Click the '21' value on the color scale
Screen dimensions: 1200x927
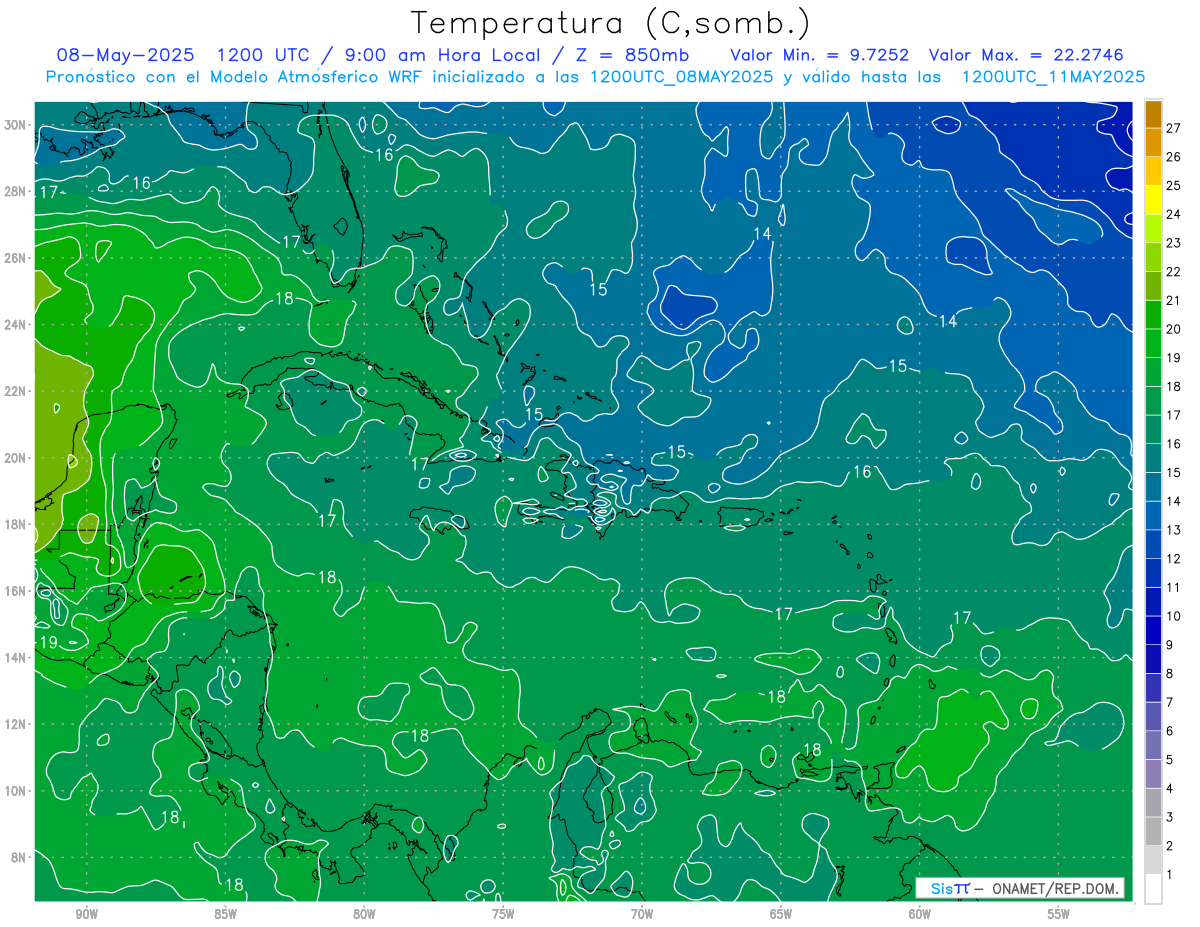coord(1173,300)
